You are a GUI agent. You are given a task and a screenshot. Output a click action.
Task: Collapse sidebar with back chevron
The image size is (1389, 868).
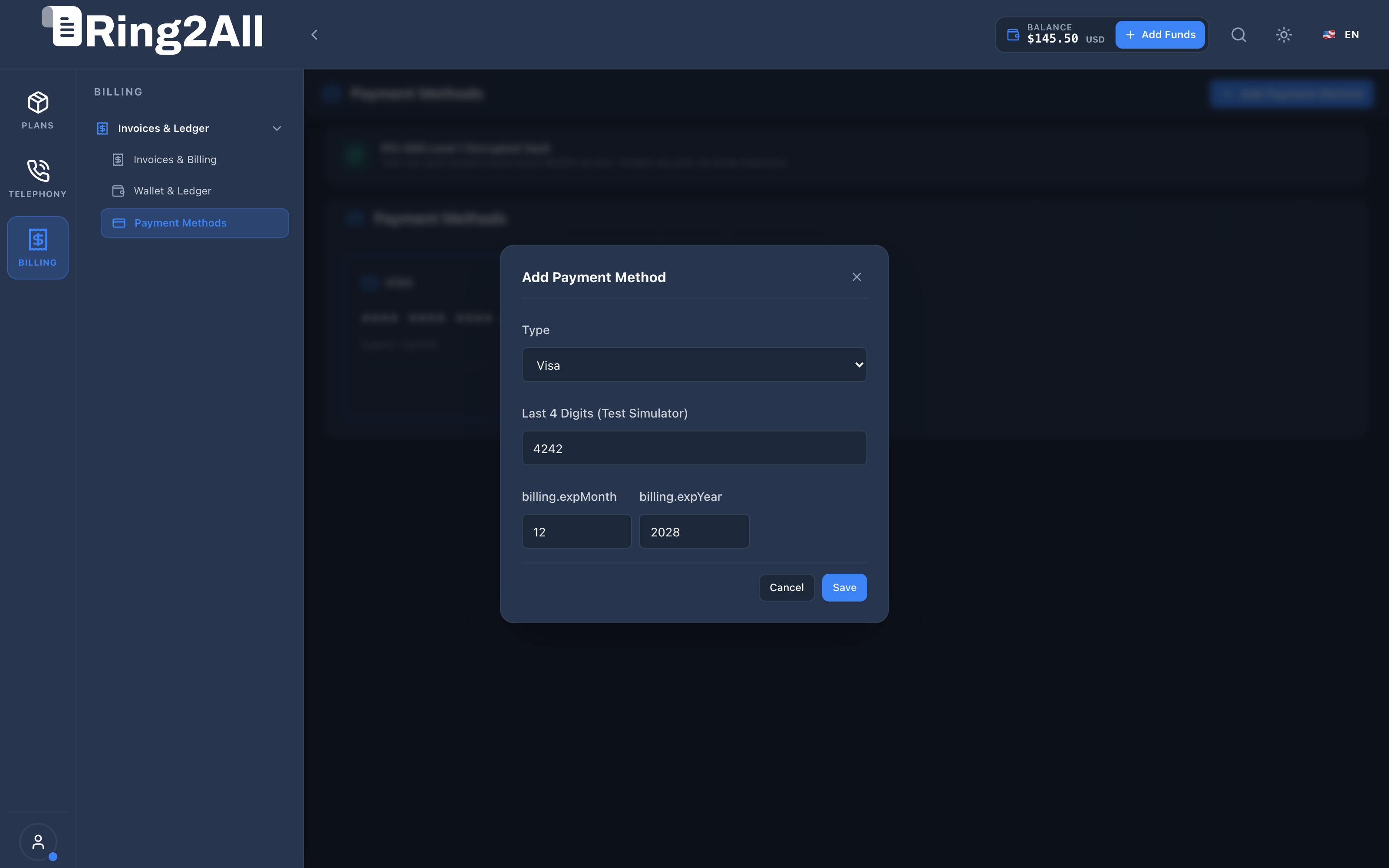(x=314, y=34)
